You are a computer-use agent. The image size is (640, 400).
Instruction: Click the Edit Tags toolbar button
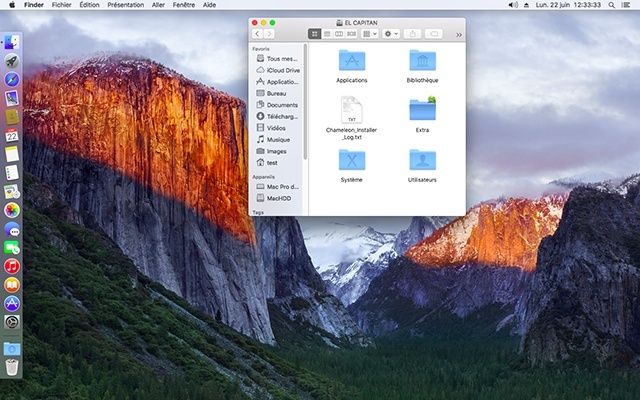point(434,34)
